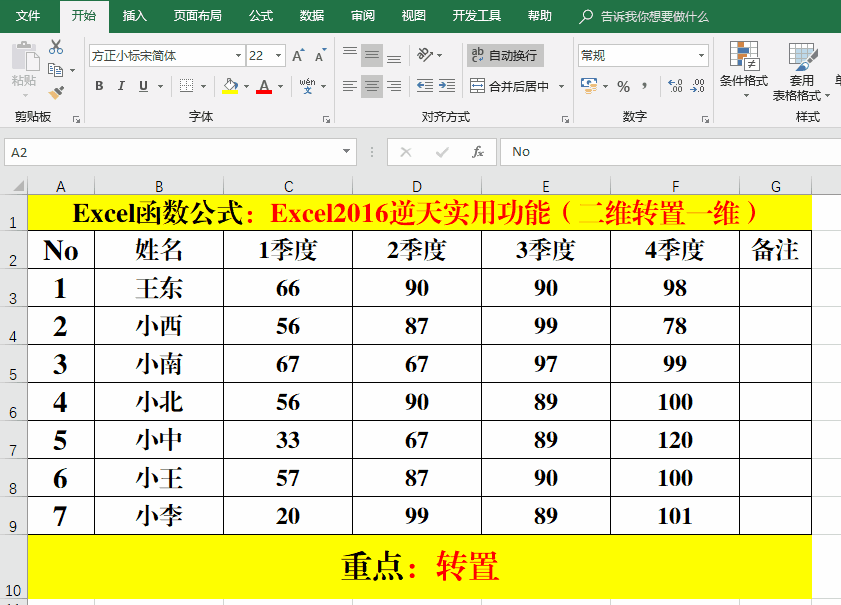Screen dimensions: 841x605
Task: Toggle Wrap Text (自动换行)
Action: [x=505, y=56]
